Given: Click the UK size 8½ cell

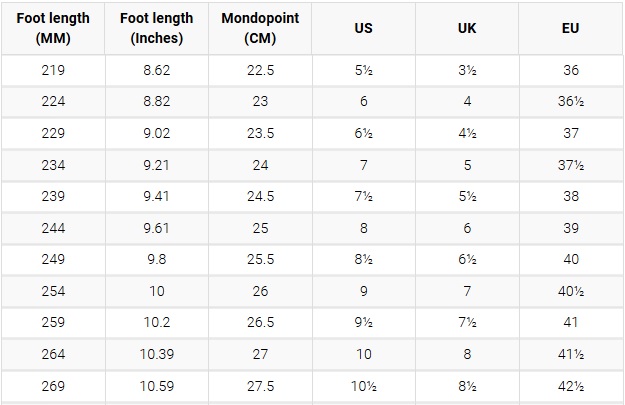Looking at the screenshot, I should (x=467, y=386).
